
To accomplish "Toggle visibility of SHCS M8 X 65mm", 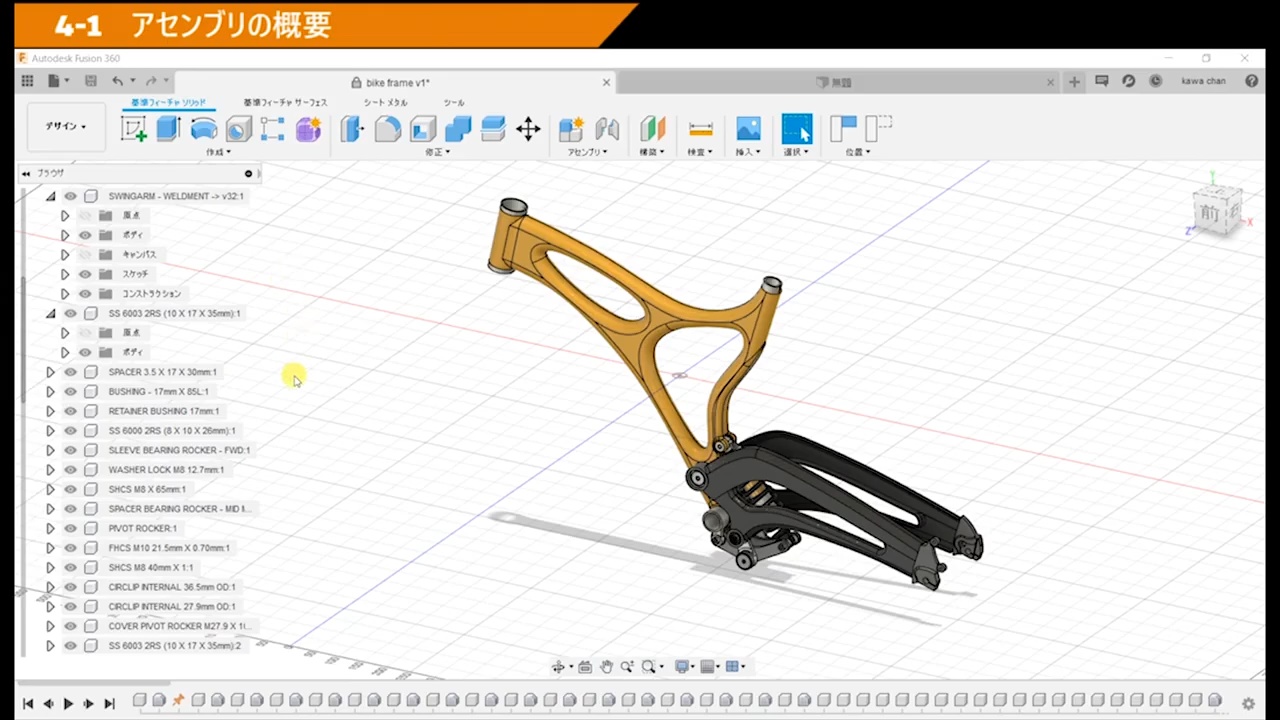I will click(x=70, y=489).
